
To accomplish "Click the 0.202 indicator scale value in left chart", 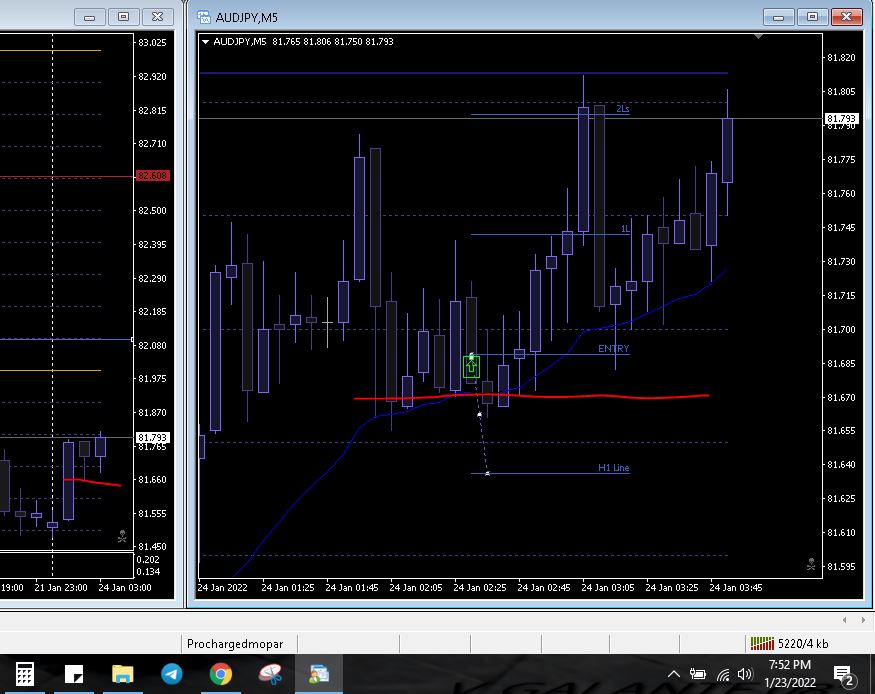I will [x=148, y=560].
